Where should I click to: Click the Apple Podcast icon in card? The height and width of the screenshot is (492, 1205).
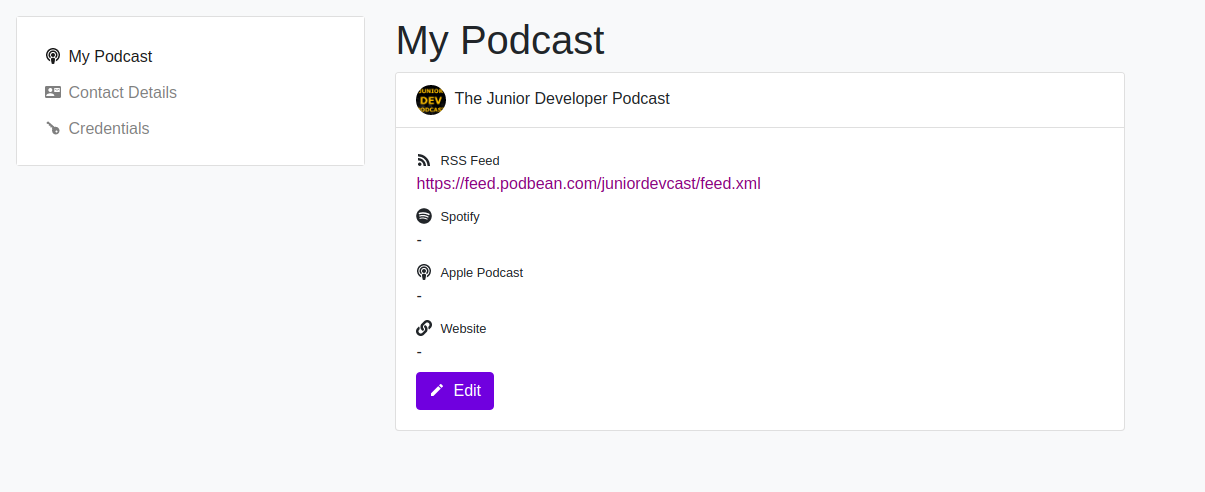click(x=424, y=272)
